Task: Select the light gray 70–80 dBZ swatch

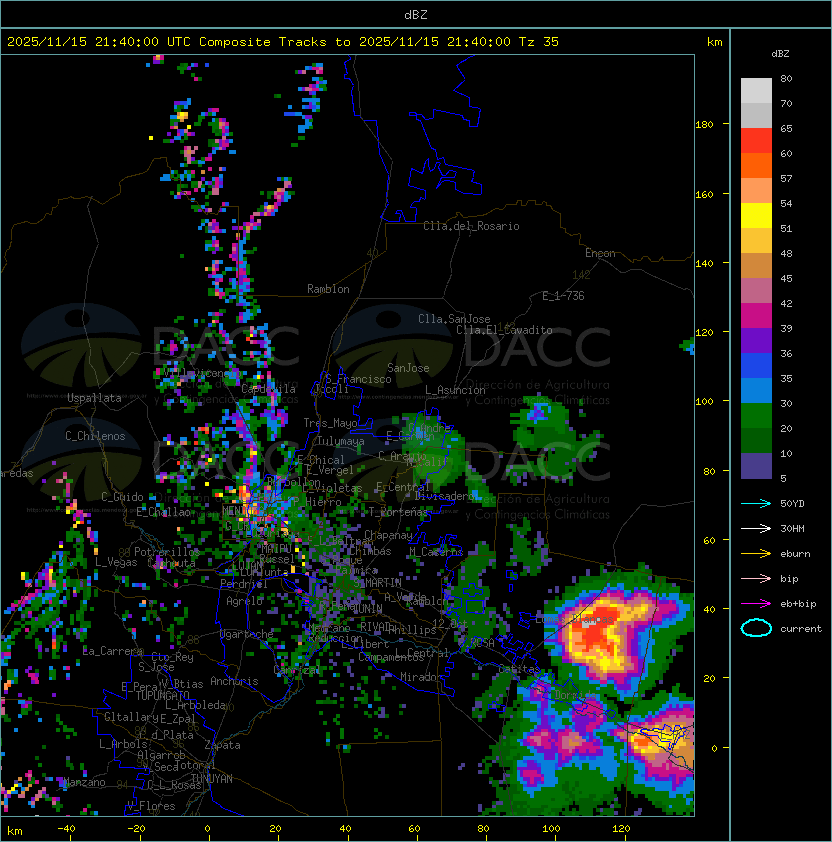Action: click(x=756, y=91)
